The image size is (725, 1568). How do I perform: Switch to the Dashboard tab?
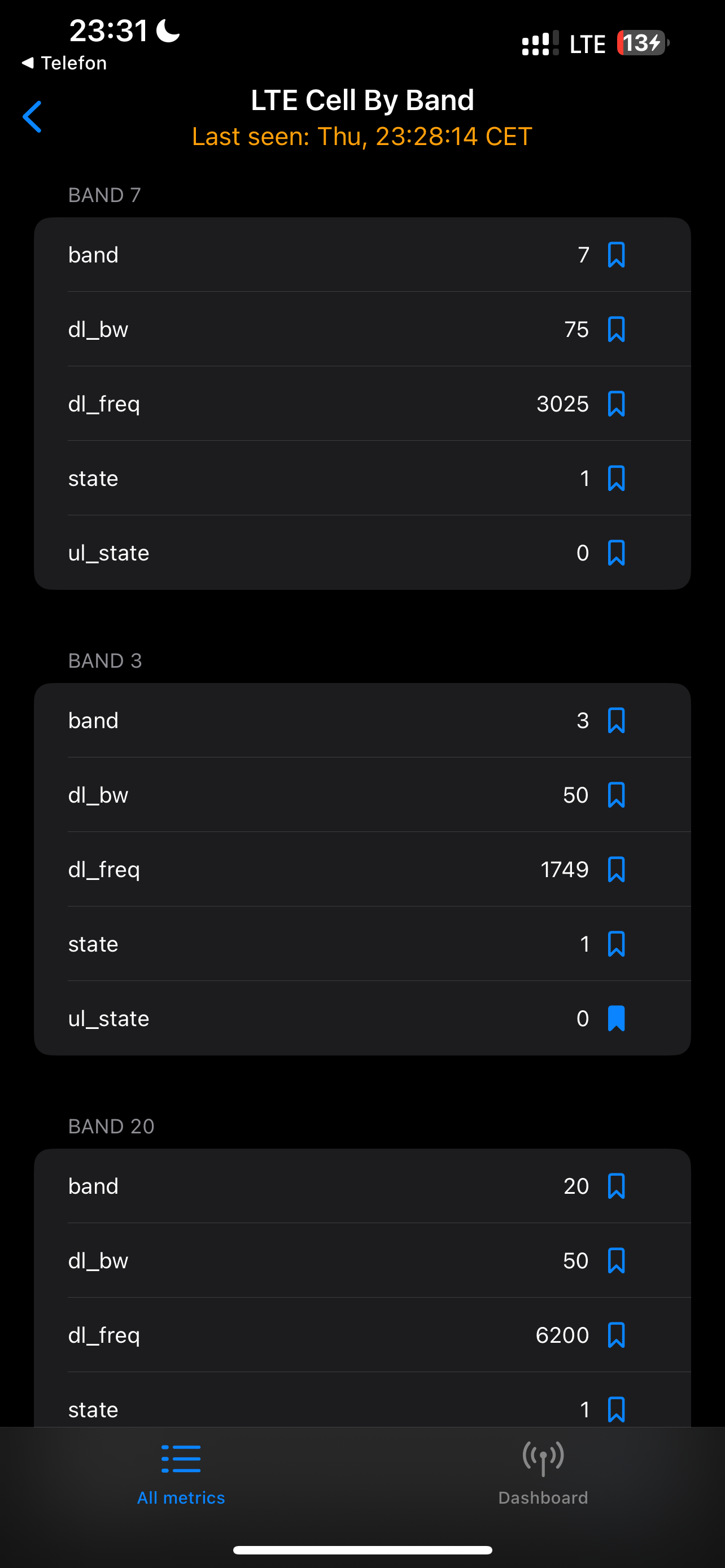tap(543, 1474)
